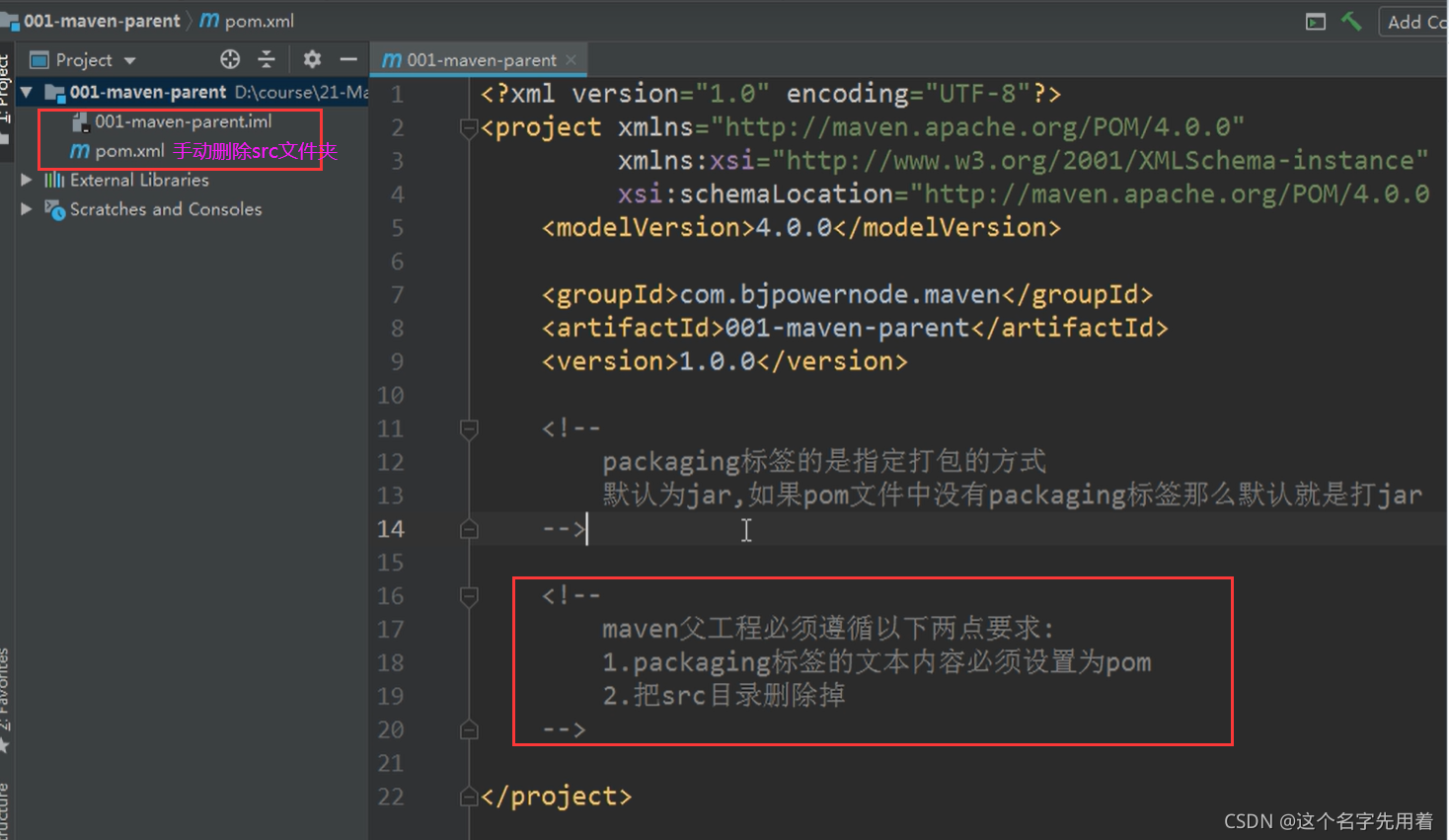This screenshot has height=840, width=1449.
Task: Select pom.xml in project tree
Action: 129,151
